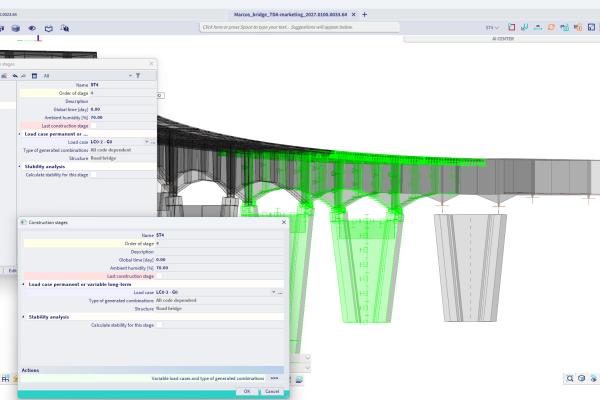Open a new tab with the plus button
Viewport: 600px width, 400px height.
364,15
